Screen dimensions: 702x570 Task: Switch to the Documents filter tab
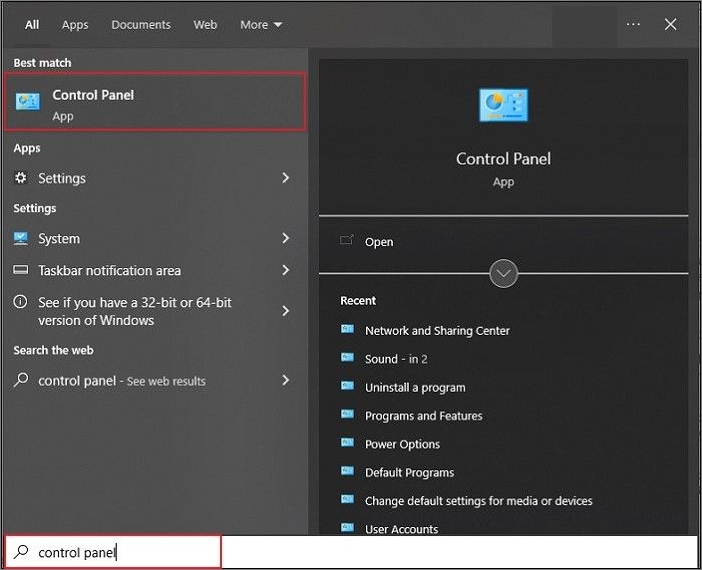coord(141,25)
